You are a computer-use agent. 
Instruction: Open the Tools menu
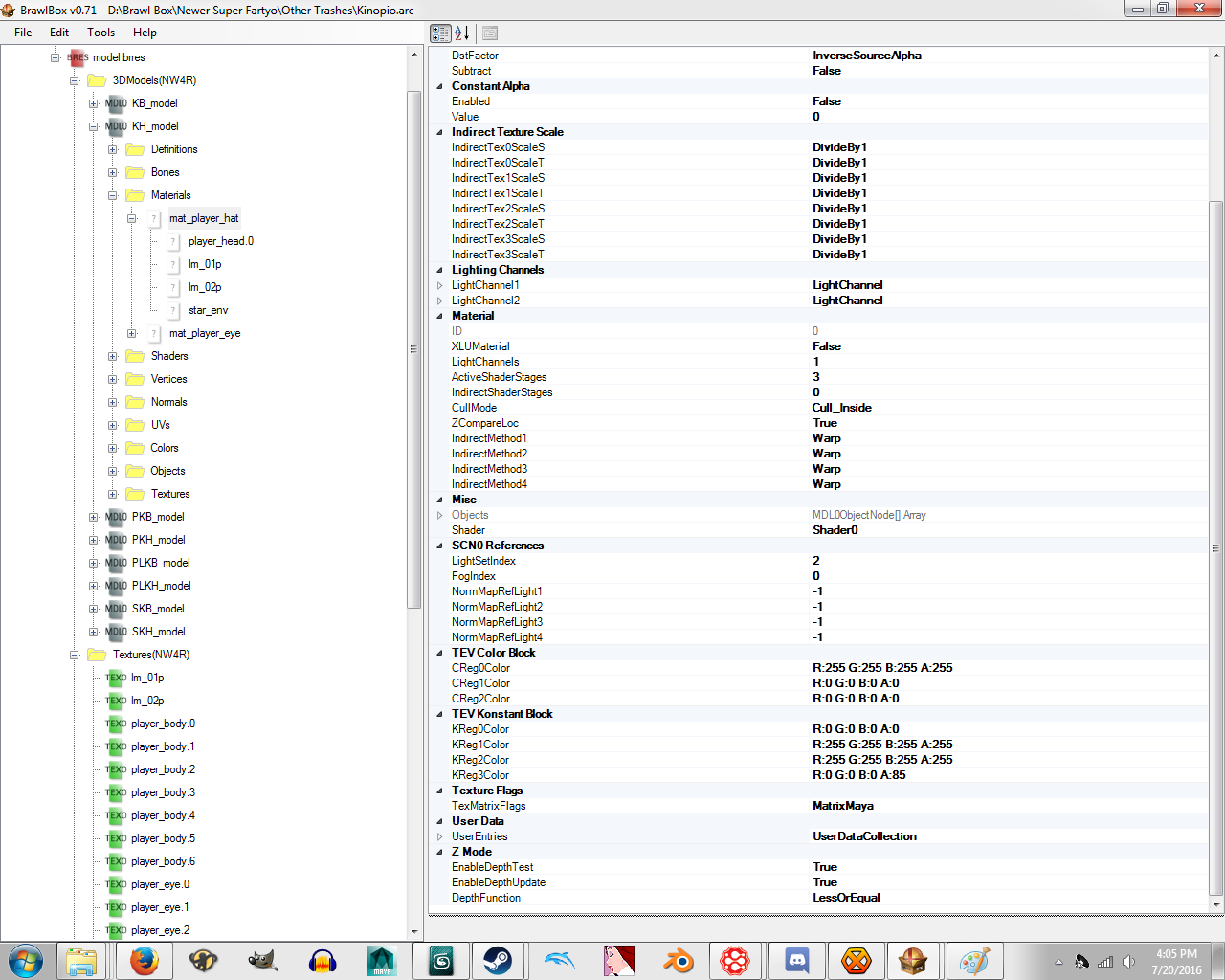tap(100, 33)
